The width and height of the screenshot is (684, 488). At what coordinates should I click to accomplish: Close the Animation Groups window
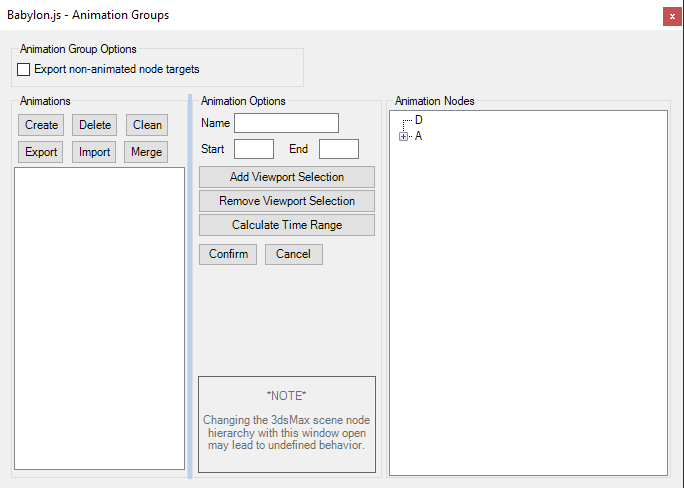click(x=672, y=17)
